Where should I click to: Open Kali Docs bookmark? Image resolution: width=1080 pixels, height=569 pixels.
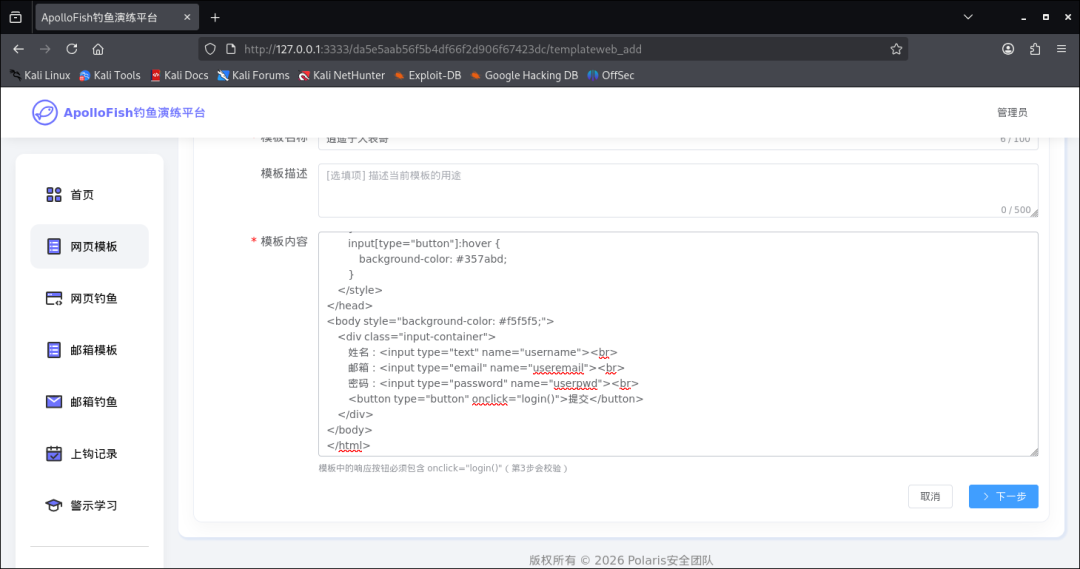point(179,75)
